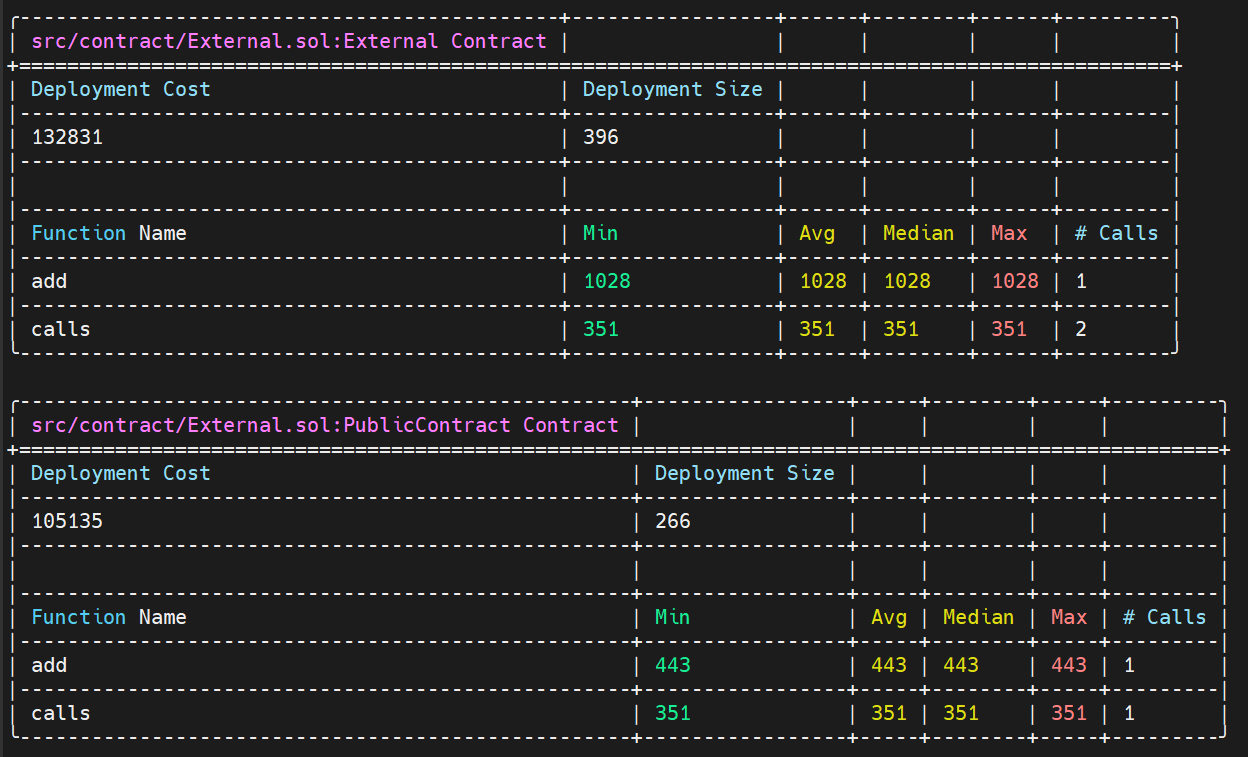Select the calls function name in PublicContract table
Image resolution: width=1248 pixels, height=757 pixels.
coord(61,713)
